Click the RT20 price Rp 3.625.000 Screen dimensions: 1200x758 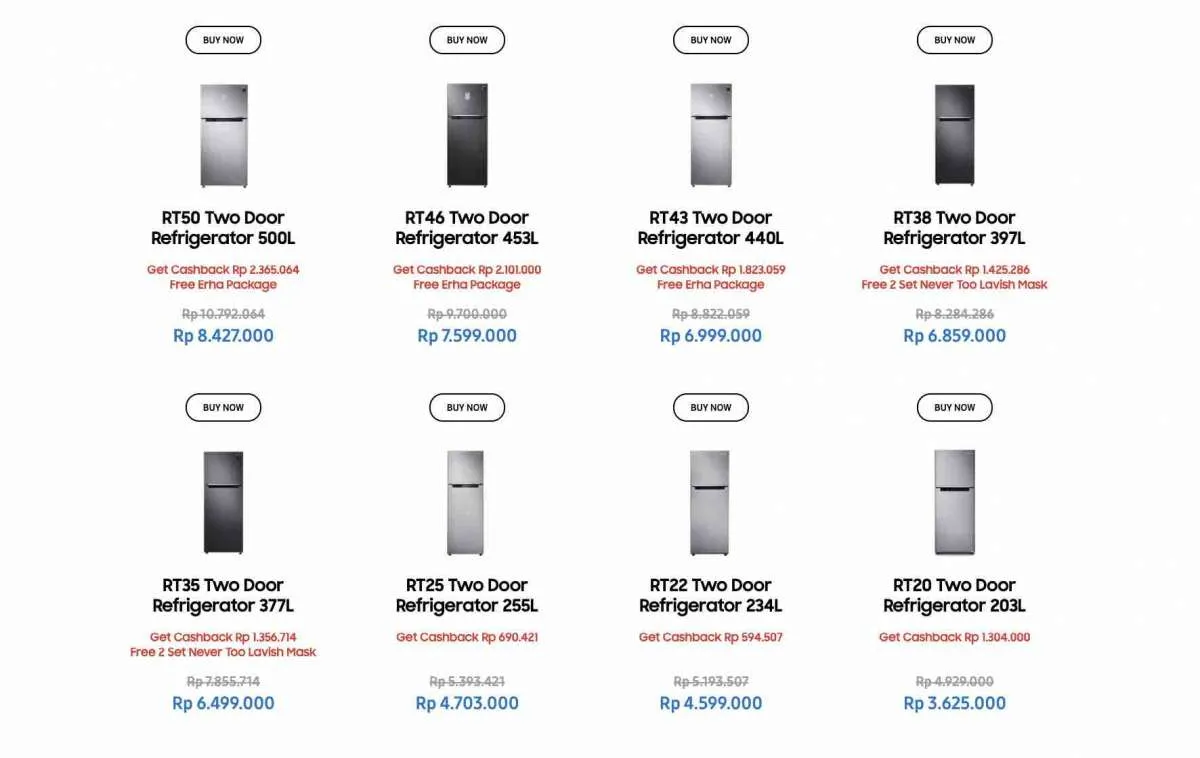tap(954, 703)
